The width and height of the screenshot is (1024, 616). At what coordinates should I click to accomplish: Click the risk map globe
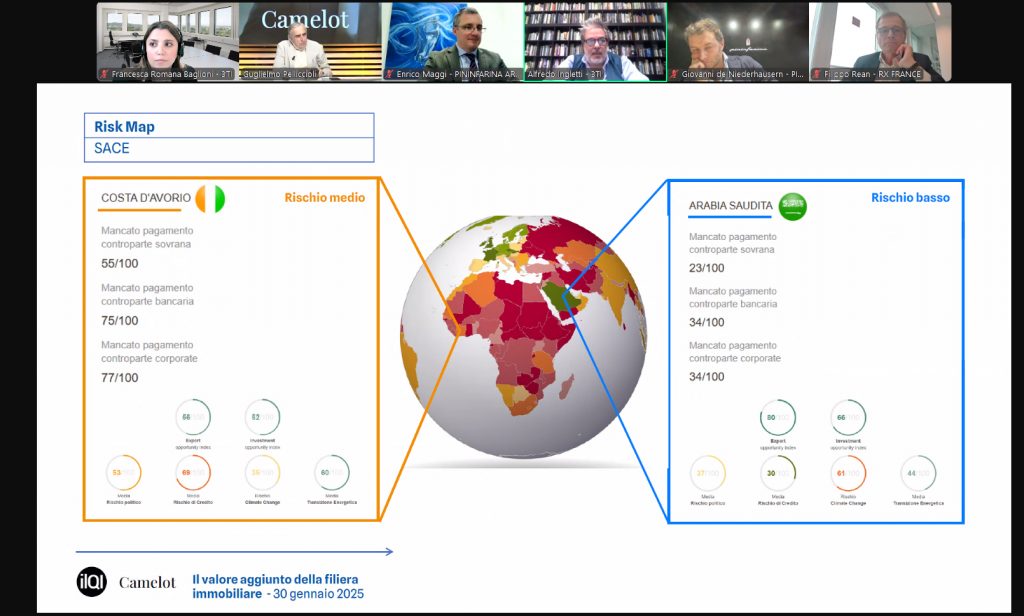pos(523,336)
